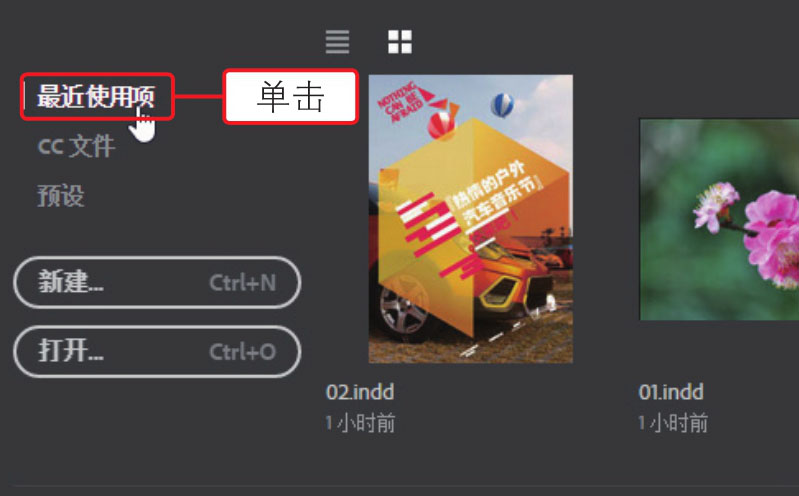Click the blue balloon in 02.indd preview

(x=502, y=106)
